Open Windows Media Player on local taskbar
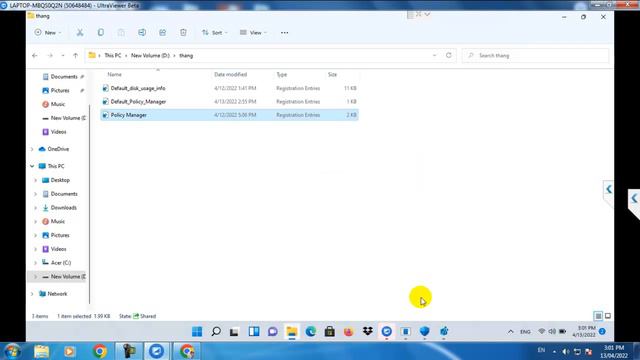 [x=70, y=351]
